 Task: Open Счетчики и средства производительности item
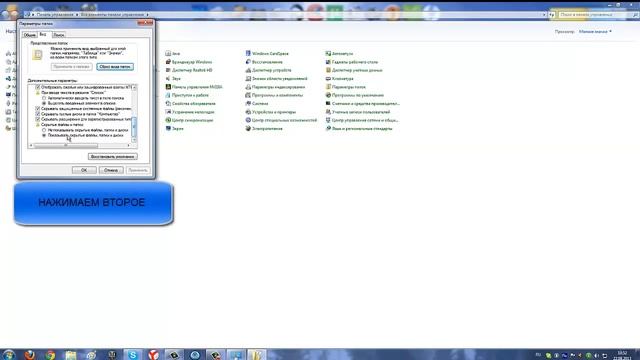(x=362, y=104)
